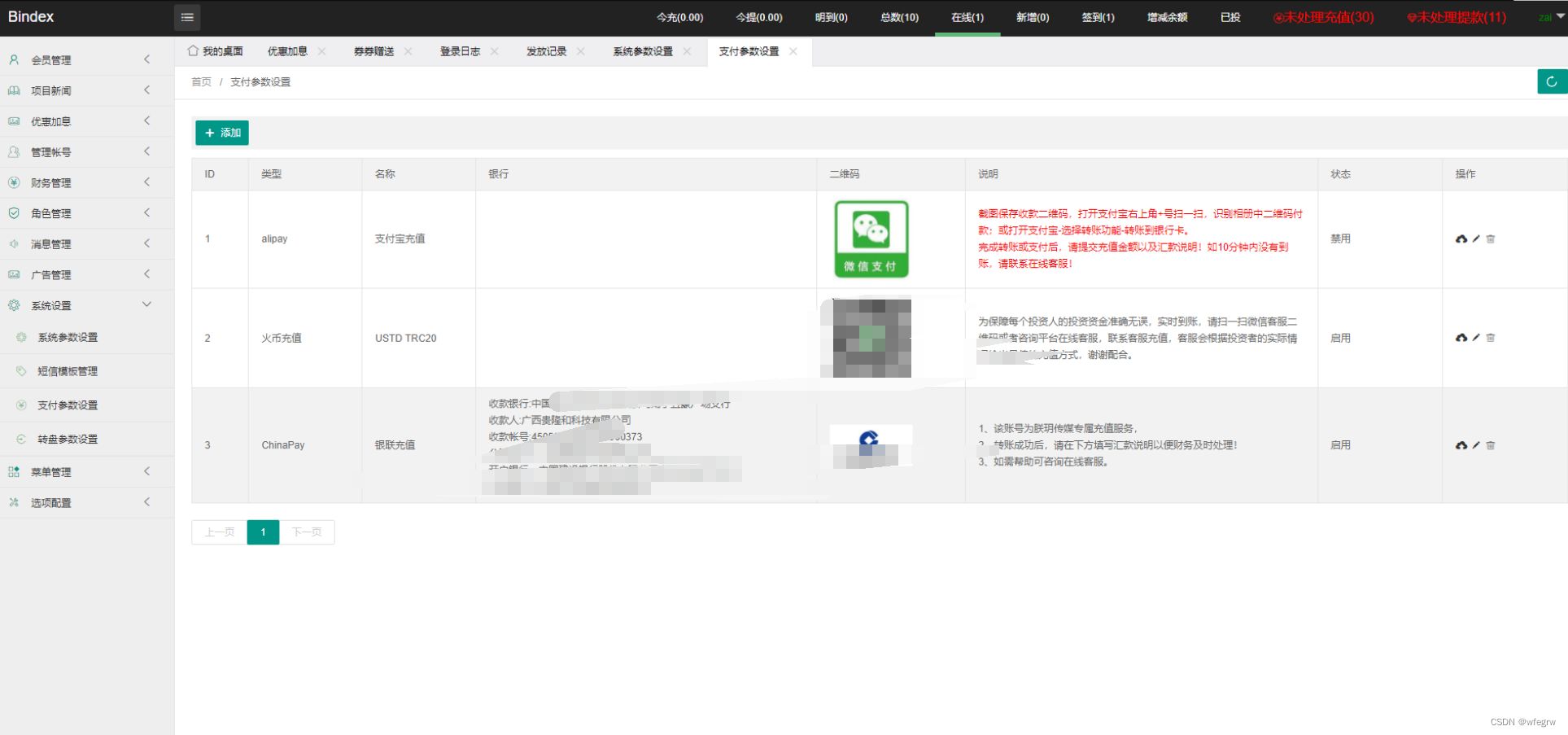1568x735 pixels.
Task: Open the edit pencil icon for alipay row
Action: tap(1475, 239)
